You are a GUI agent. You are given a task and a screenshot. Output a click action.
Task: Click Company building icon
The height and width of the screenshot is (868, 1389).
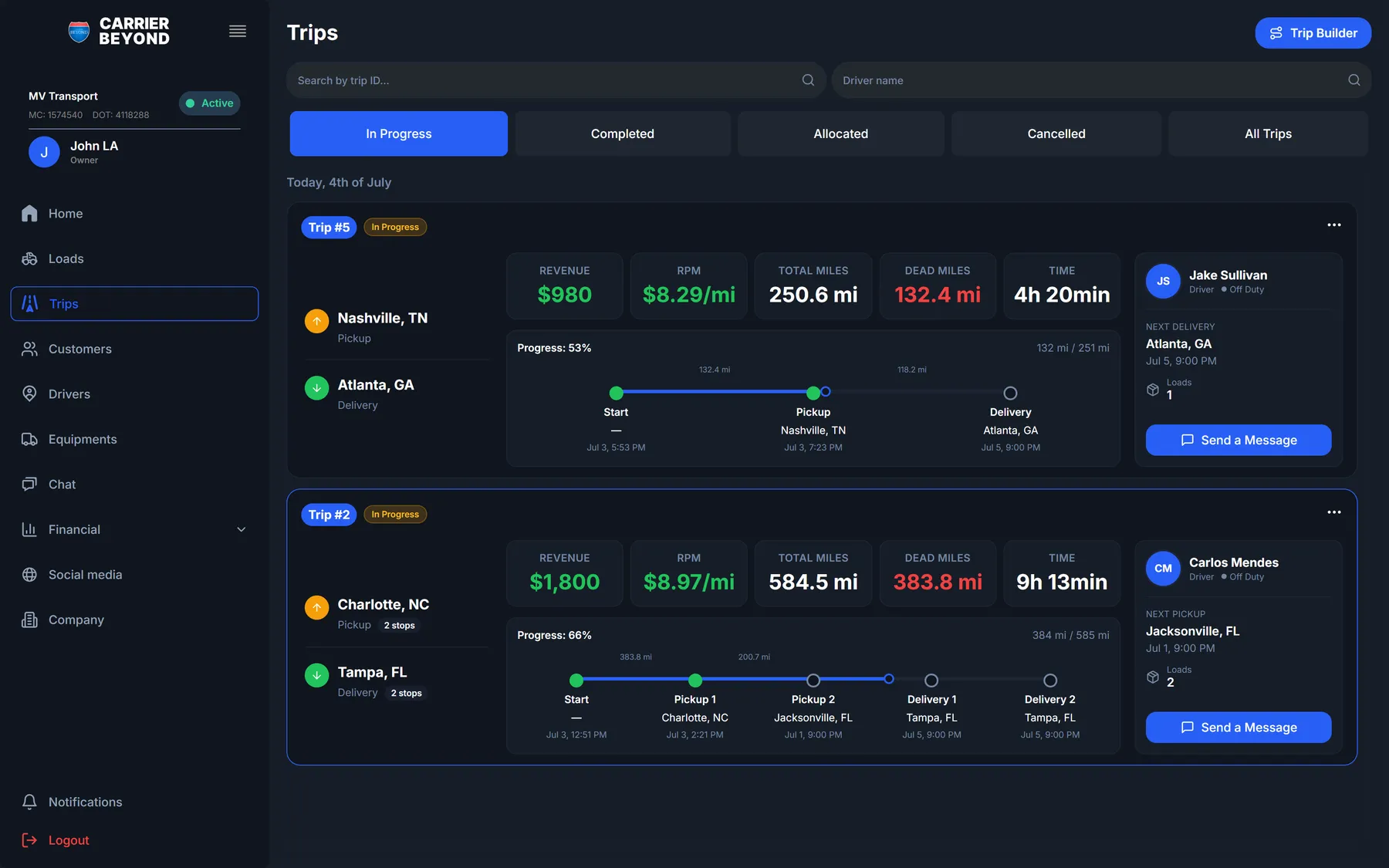[29, 620]
